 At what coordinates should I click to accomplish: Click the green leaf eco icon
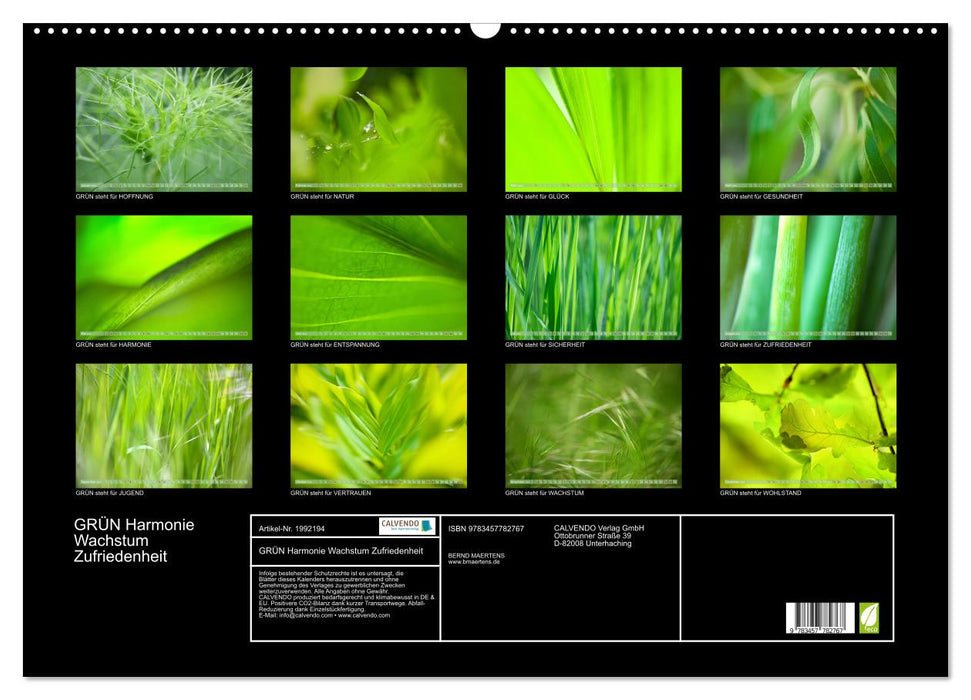click(870, 617)
